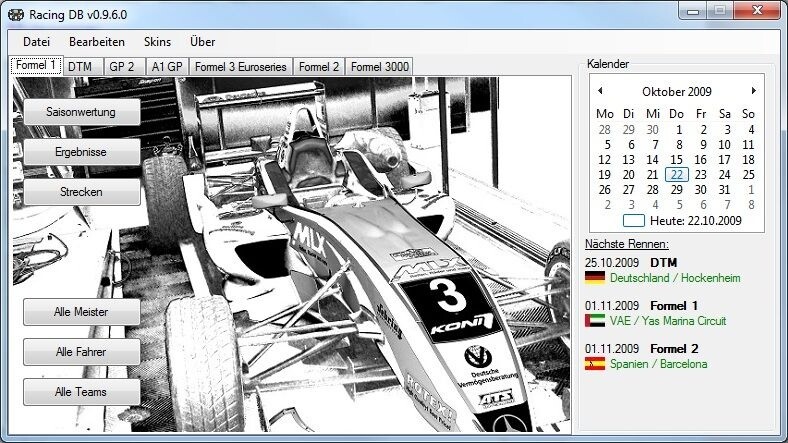Show the Strecken list
This screenshot has height=443, width=788.
pyautogui.click(x=81, y=192)
